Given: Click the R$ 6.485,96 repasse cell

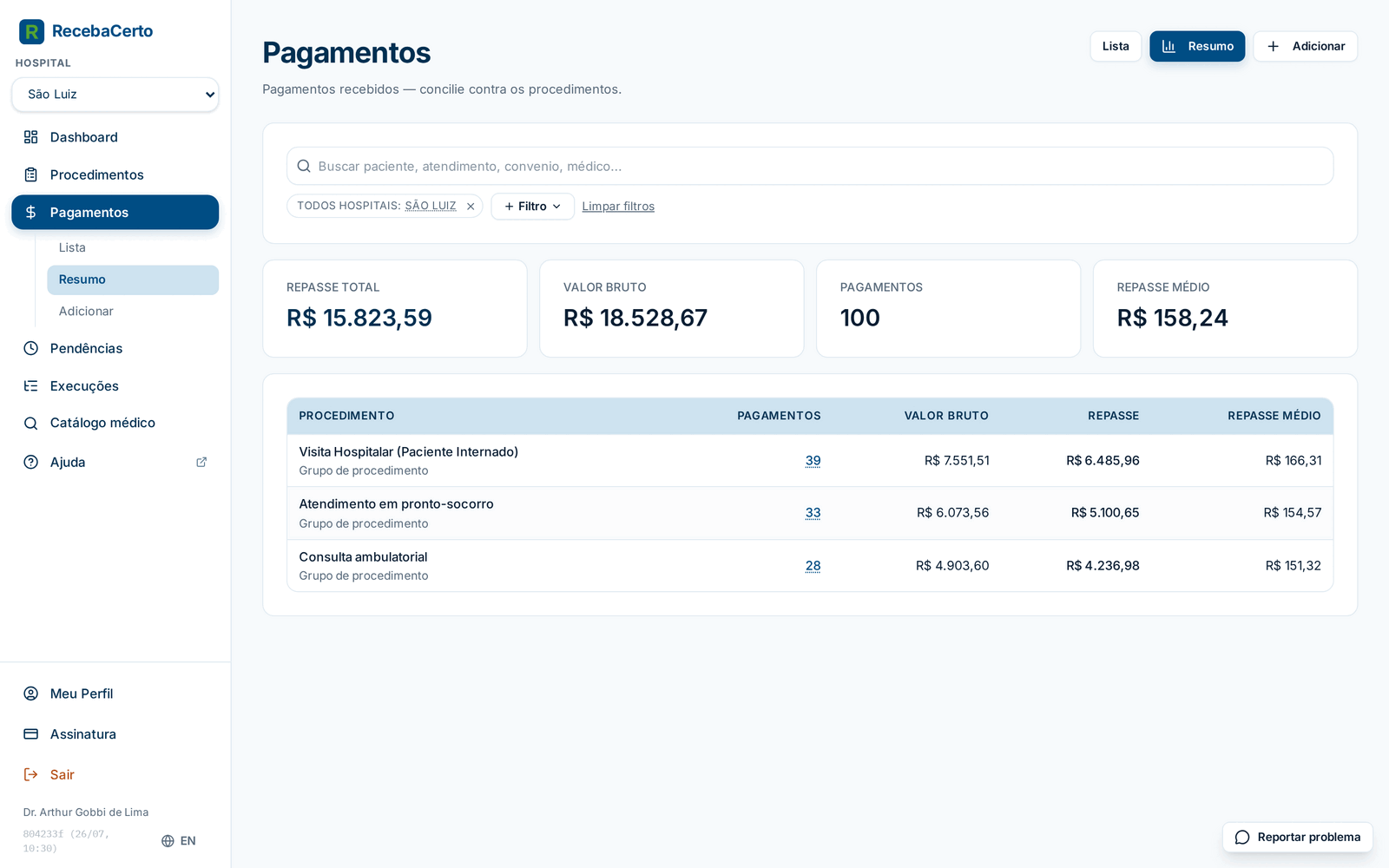Looking at the screenshot, I should pos(1103,461).
